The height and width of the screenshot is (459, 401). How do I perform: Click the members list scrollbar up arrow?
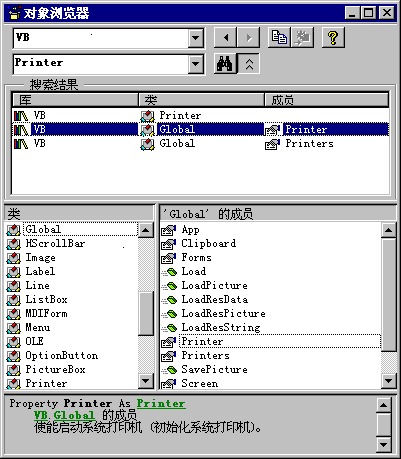[x=389, y=230]
